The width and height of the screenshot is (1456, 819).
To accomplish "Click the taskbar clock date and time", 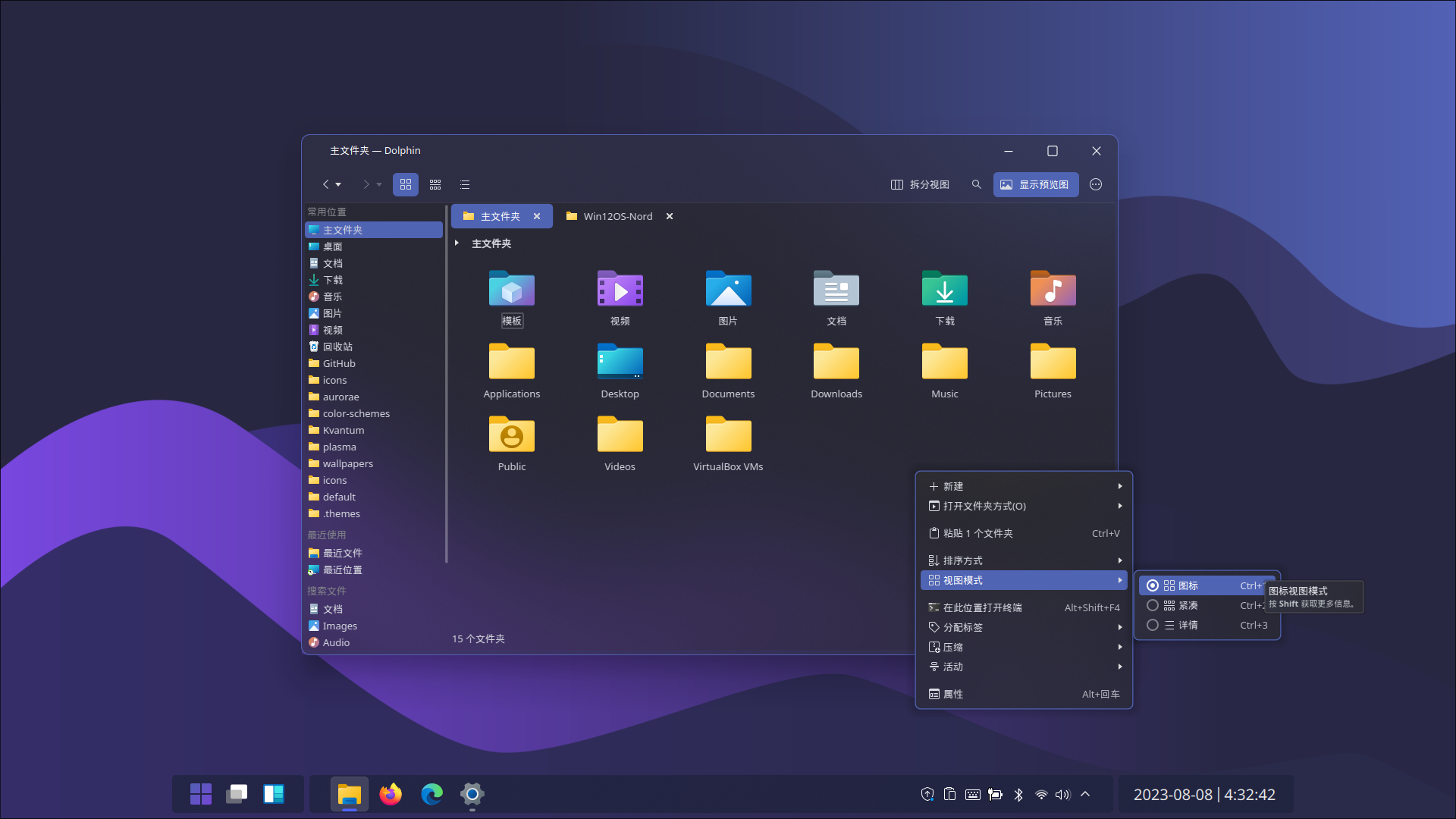I will coord(1204,794).
